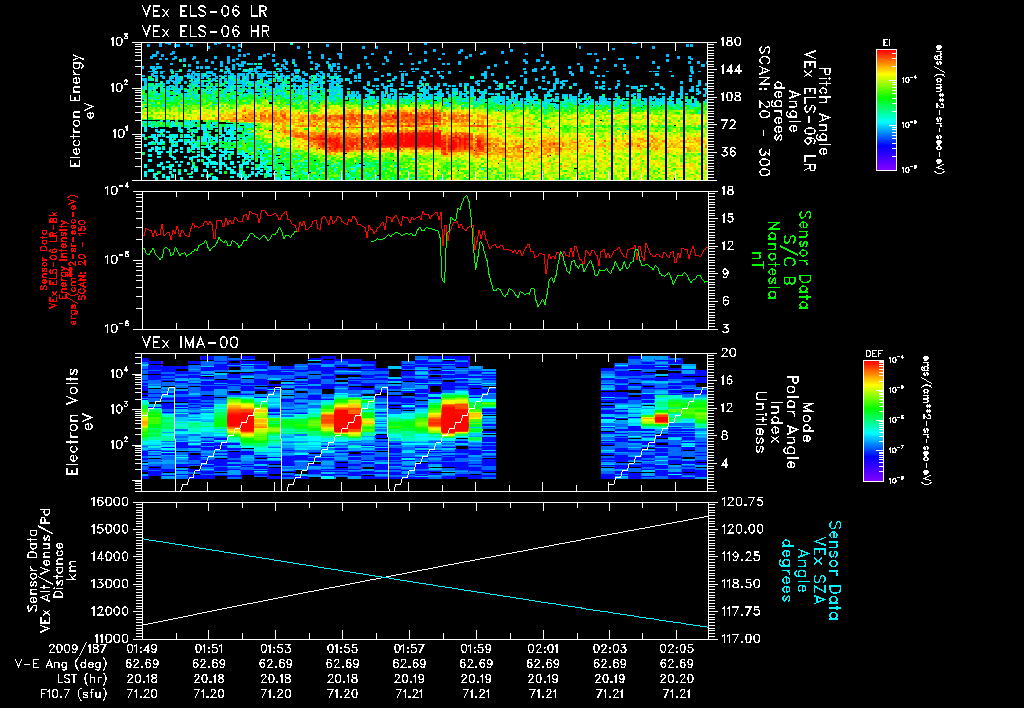Viewport: 1024px width, 708px height.
Task: Click the 13000 km altitude tick
Action: (110, 584)
